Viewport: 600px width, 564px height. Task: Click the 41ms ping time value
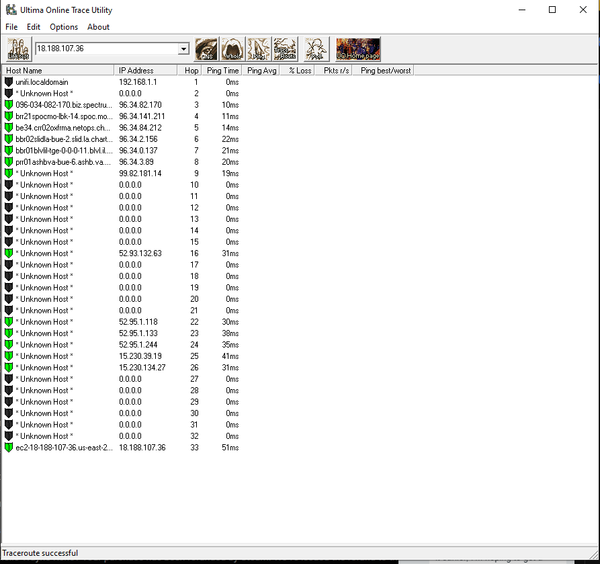(x=230, y=356)
